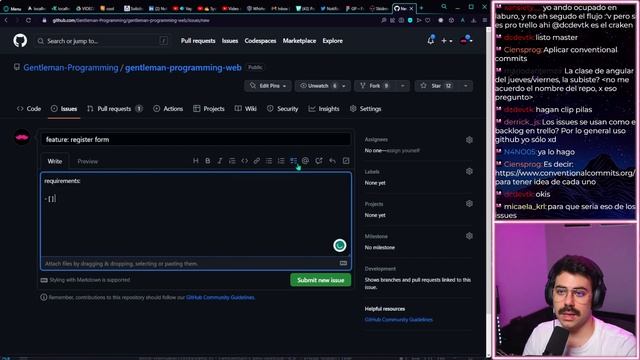Select the Write tab of the editor
Image resolution: width=640 pixels, height=360 pixels.
coord(55,161)
